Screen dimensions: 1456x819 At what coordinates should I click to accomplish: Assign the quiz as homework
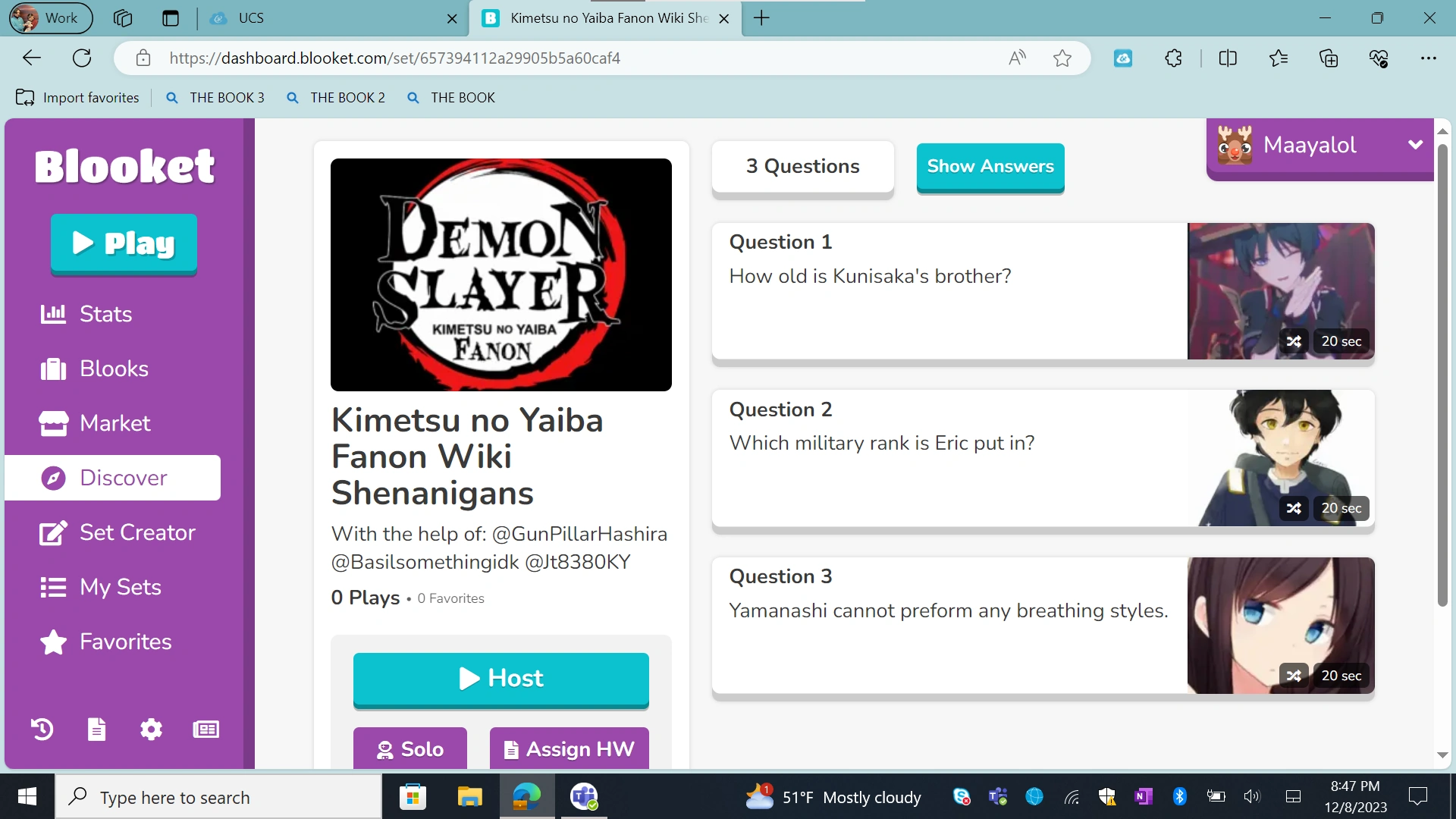click(x=569, y=749)
